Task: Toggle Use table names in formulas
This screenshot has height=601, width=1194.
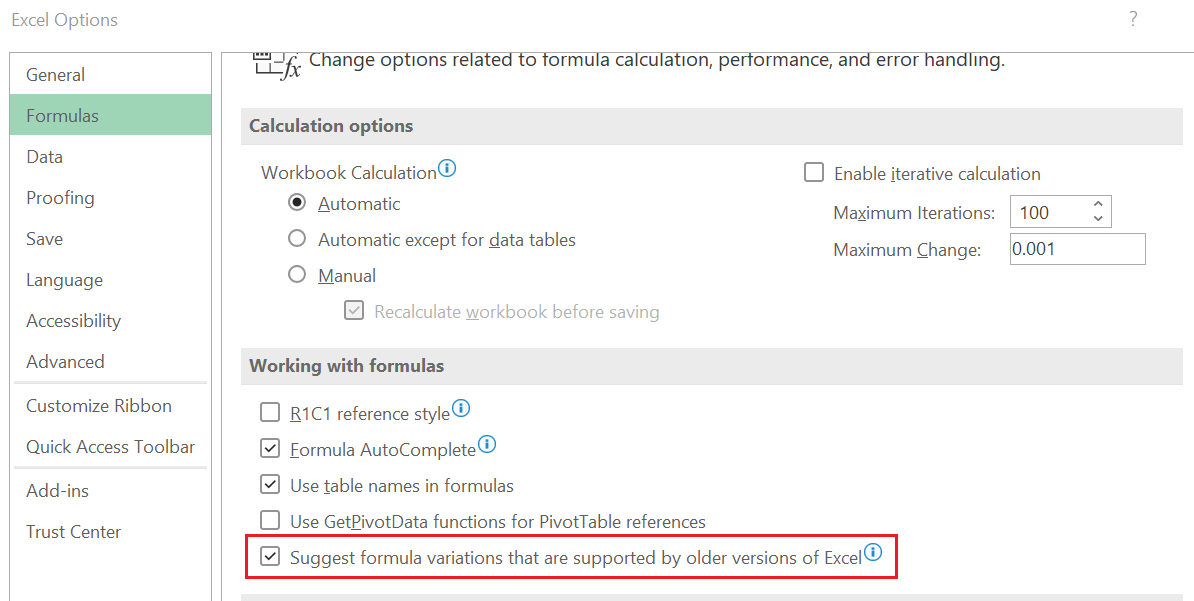Action: point(270,485)
